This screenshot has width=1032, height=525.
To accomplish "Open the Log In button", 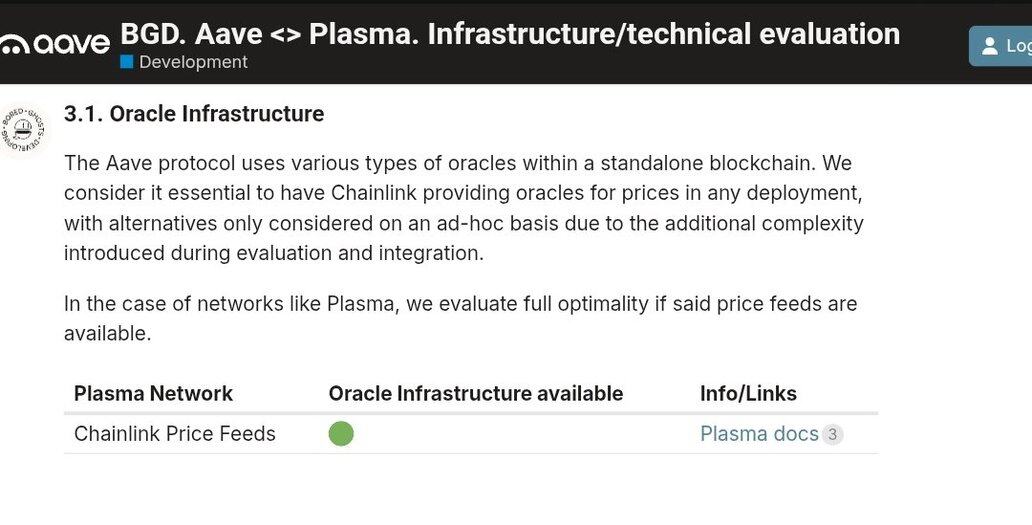I will (x=1001, y=46).
